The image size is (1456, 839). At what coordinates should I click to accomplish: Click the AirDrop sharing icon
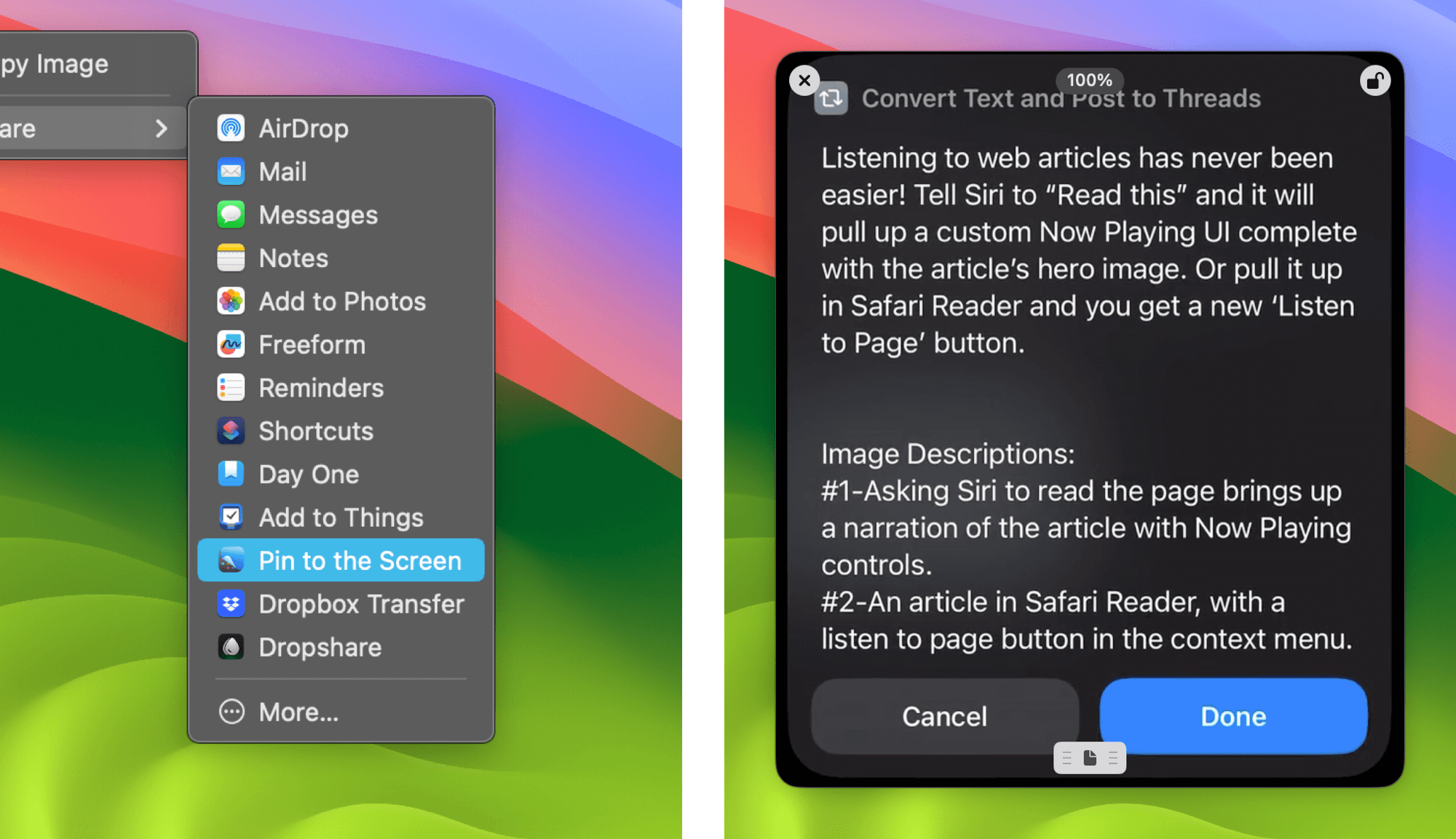(229, 126)
